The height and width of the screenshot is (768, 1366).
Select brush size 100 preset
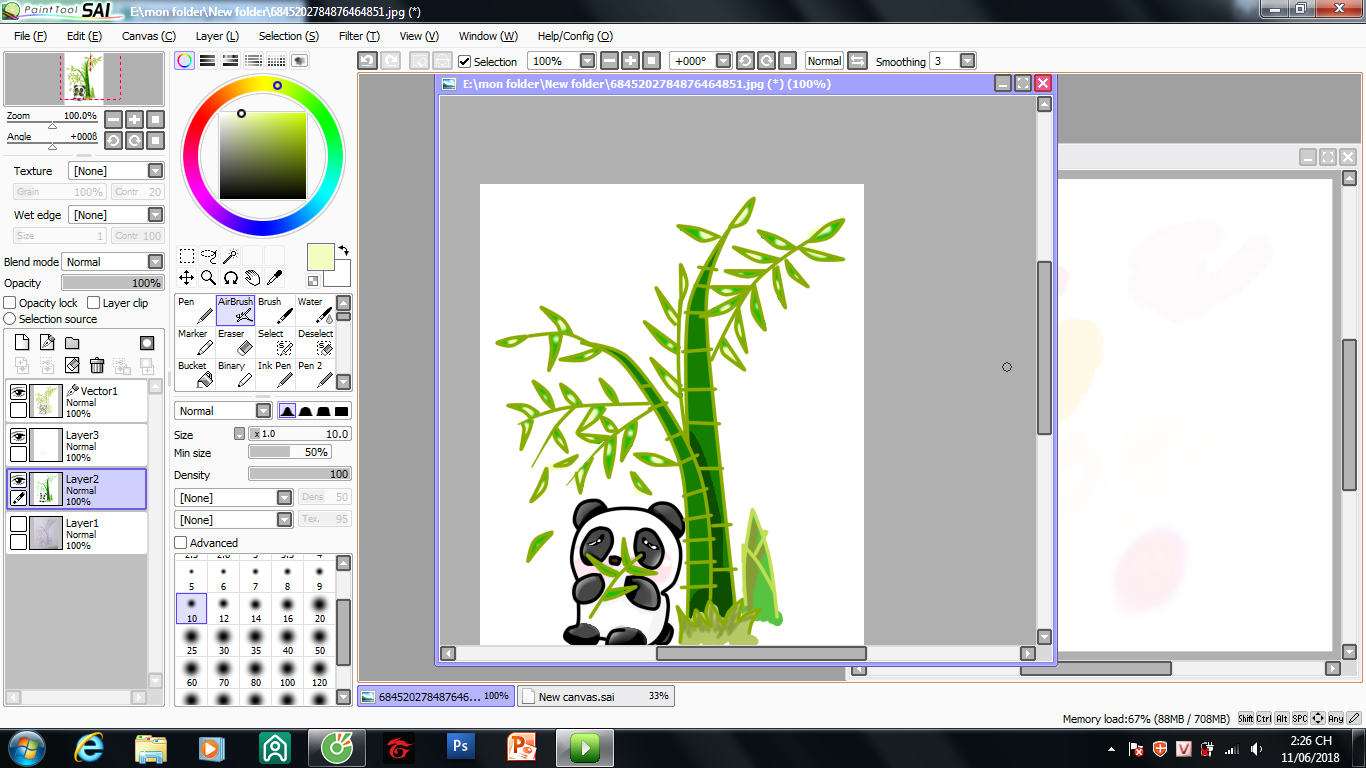[x=287, y=672]
